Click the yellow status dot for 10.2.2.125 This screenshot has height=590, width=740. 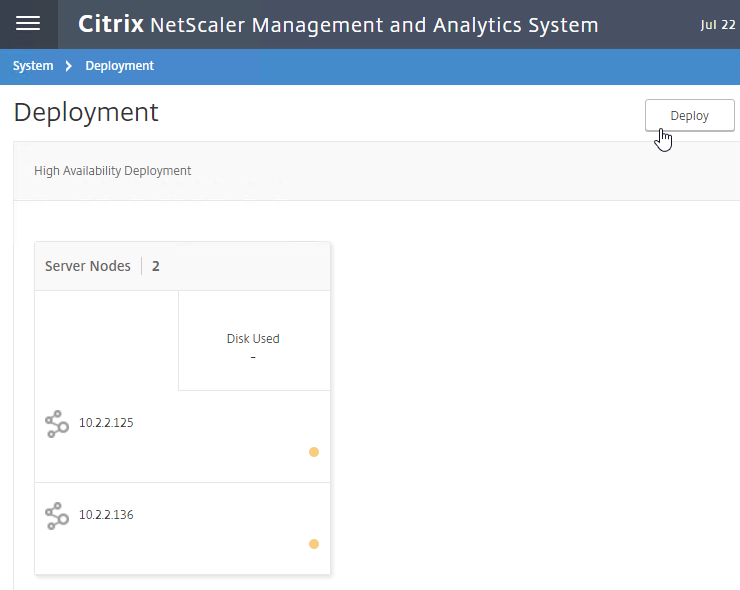click(x=314, y=452)
